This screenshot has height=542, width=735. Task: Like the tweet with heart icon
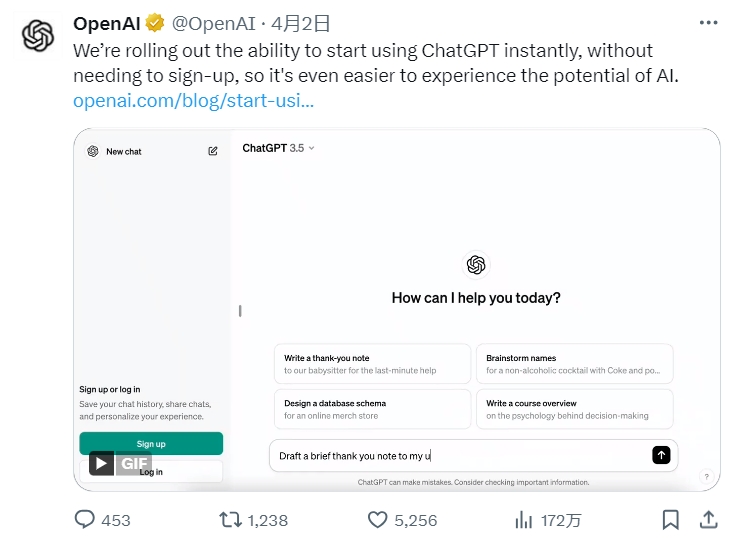coord(377,519)
